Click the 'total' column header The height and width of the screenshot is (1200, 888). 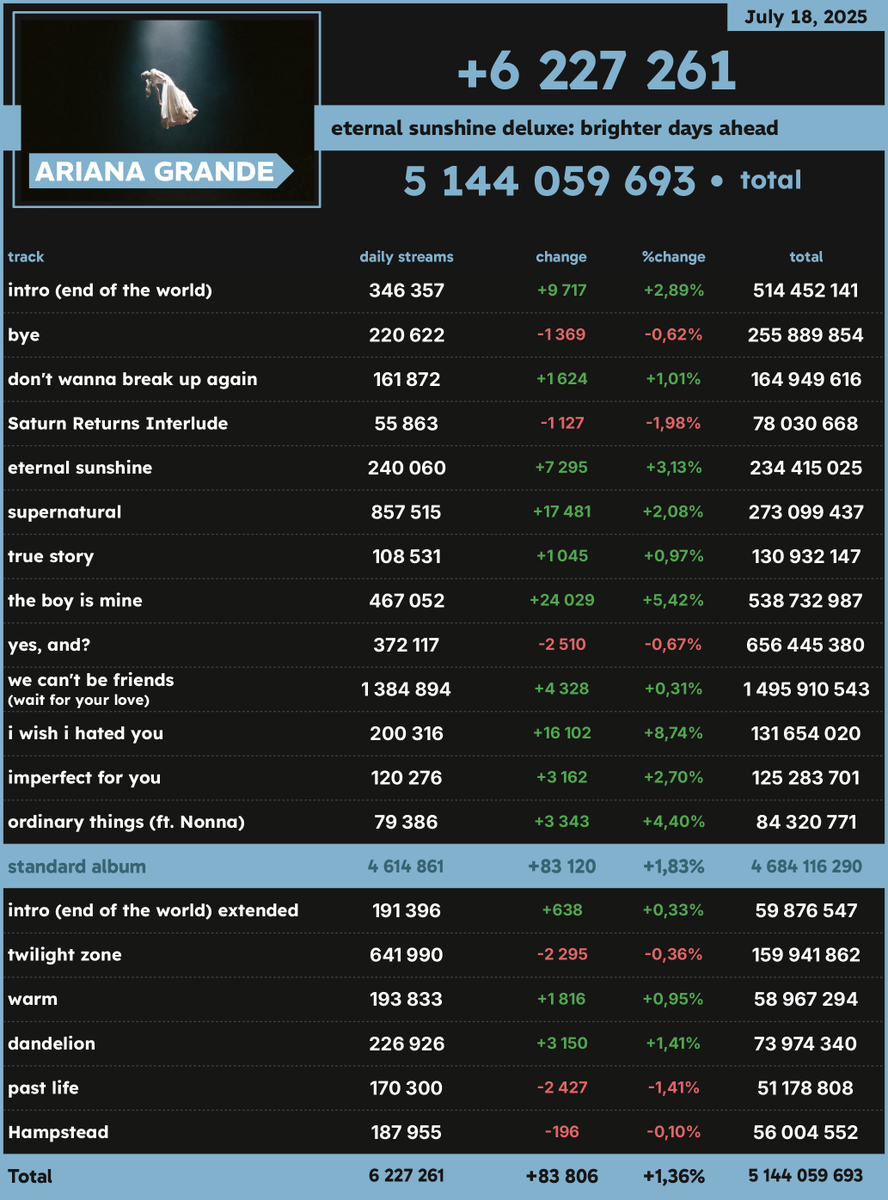pyautogui.click(x=806, y=257)
